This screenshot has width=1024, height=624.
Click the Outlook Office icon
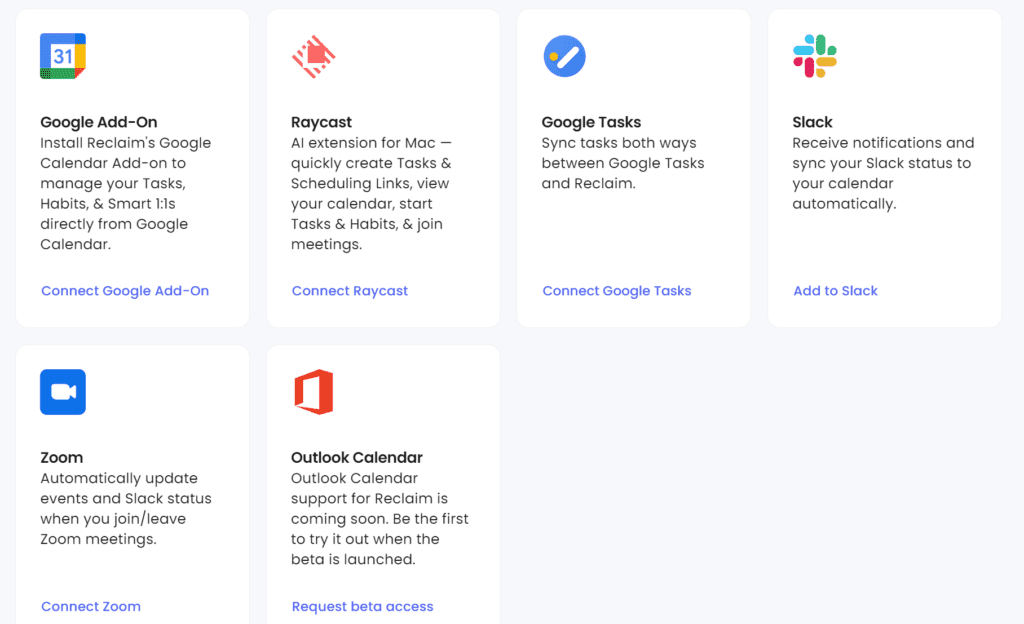tap(313, 392)
